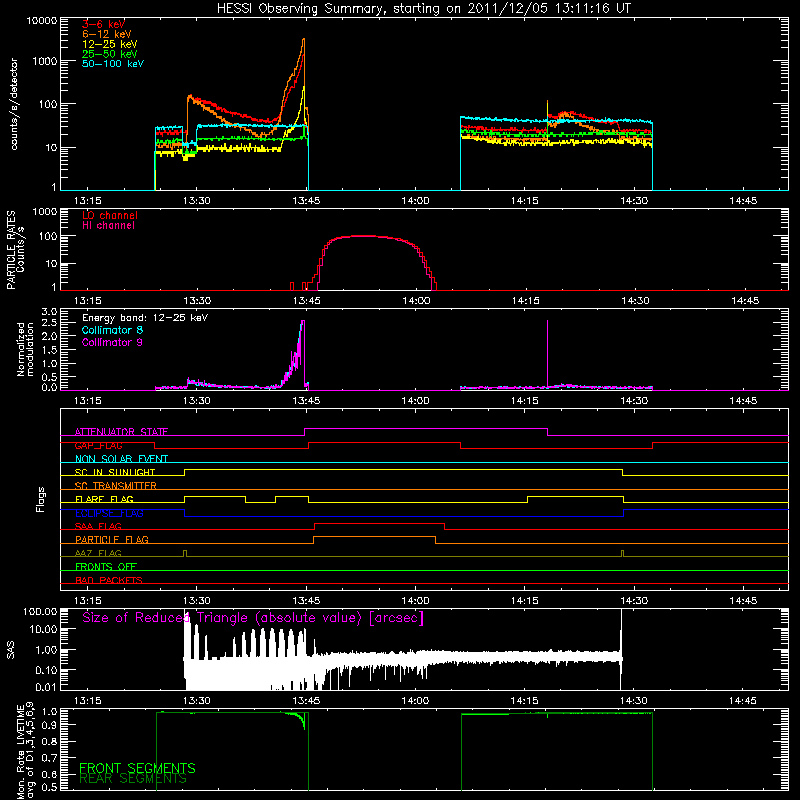
Task: Select the 14:15 time label under the modulation panel
Action: pos(524,401)
